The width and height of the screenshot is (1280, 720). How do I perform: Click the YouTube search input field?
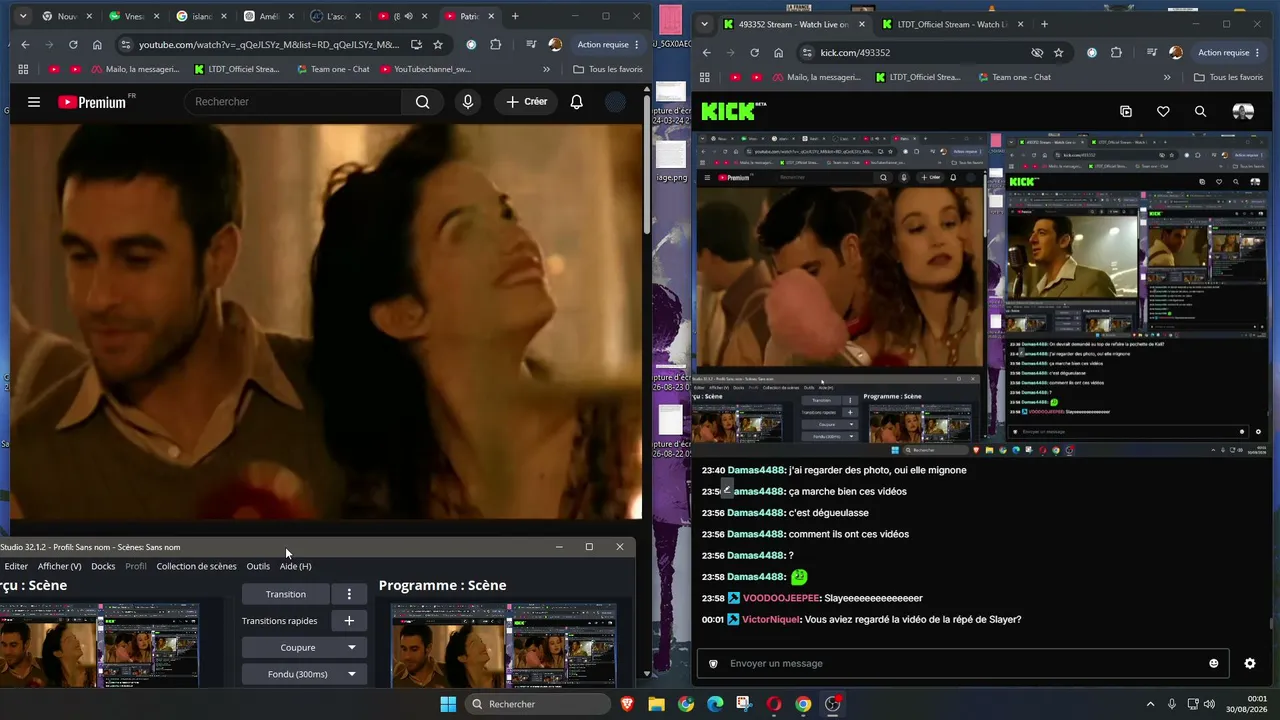click(293, 102)
